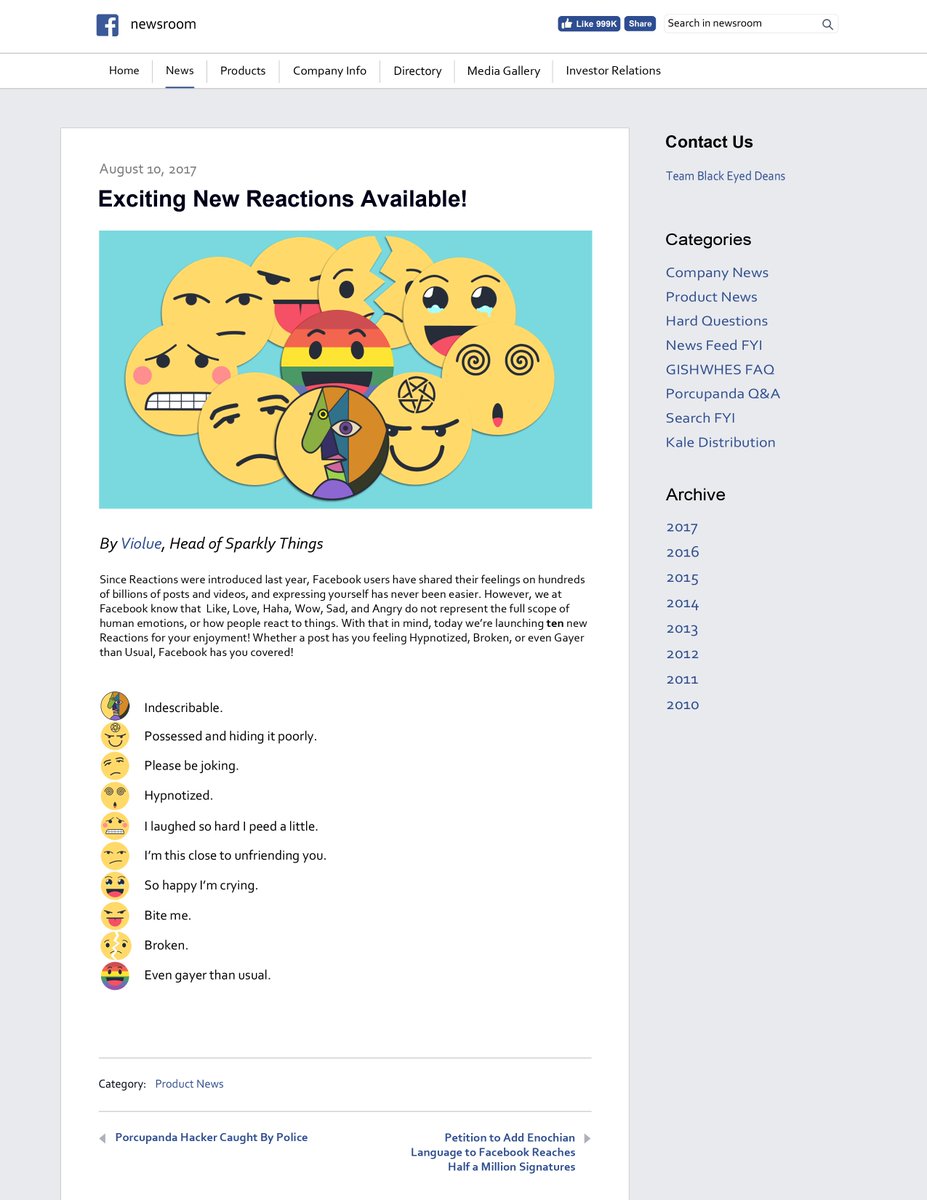Click the text Hypnotized.
The height and width of the screenshot is (1200, 927).
click(178, 796)
